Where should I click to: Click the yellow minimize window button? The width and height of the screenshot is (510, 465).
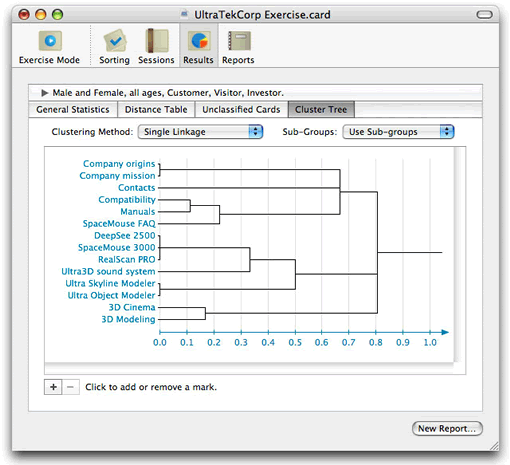tap(41, 14)
